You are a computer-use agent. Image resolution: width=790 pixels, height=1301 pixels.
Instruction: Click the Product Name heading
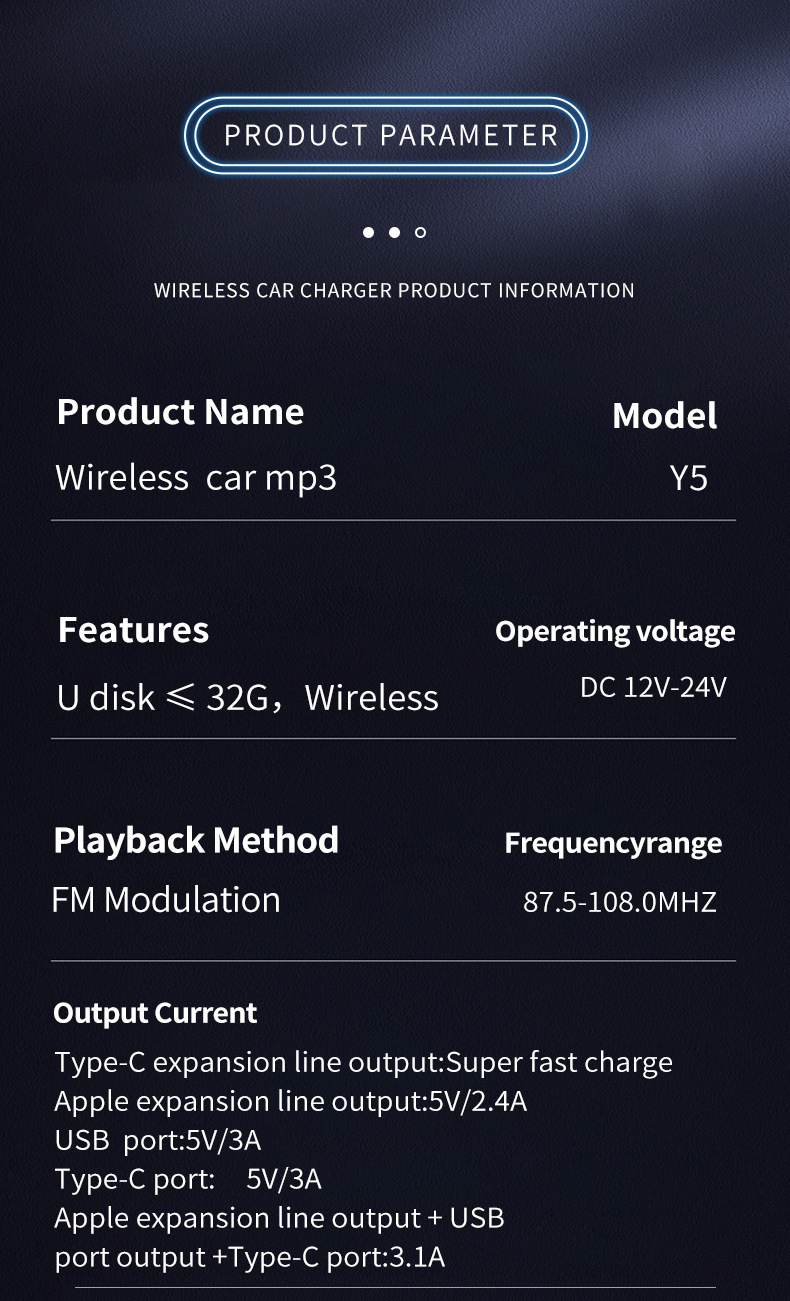180,412
